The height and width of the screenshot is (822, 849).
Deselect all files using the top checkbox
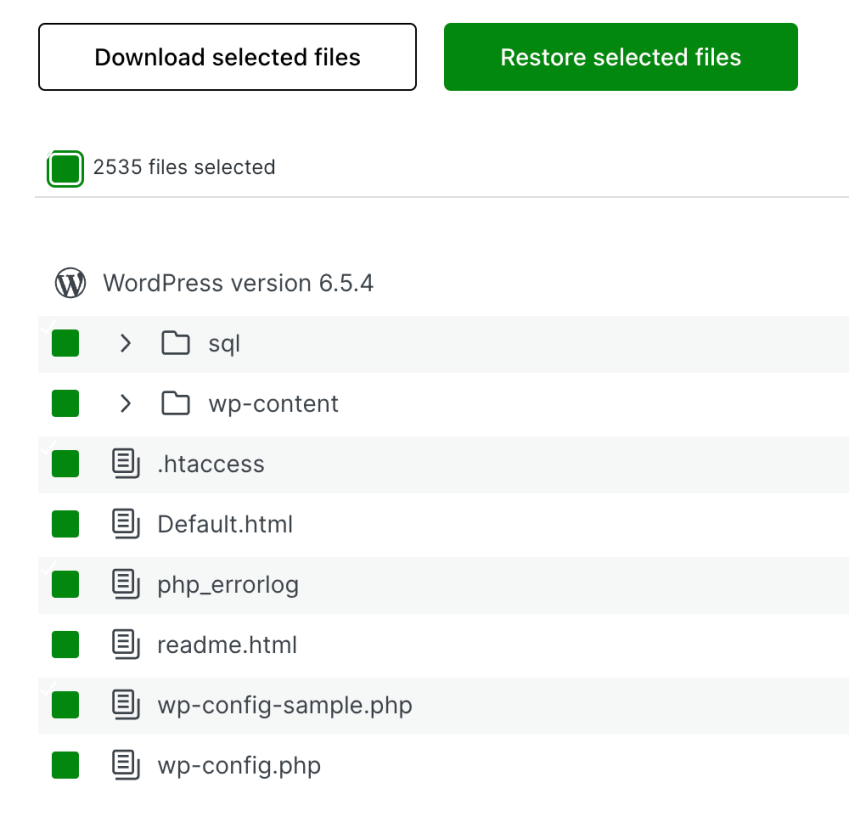[64, 168]
